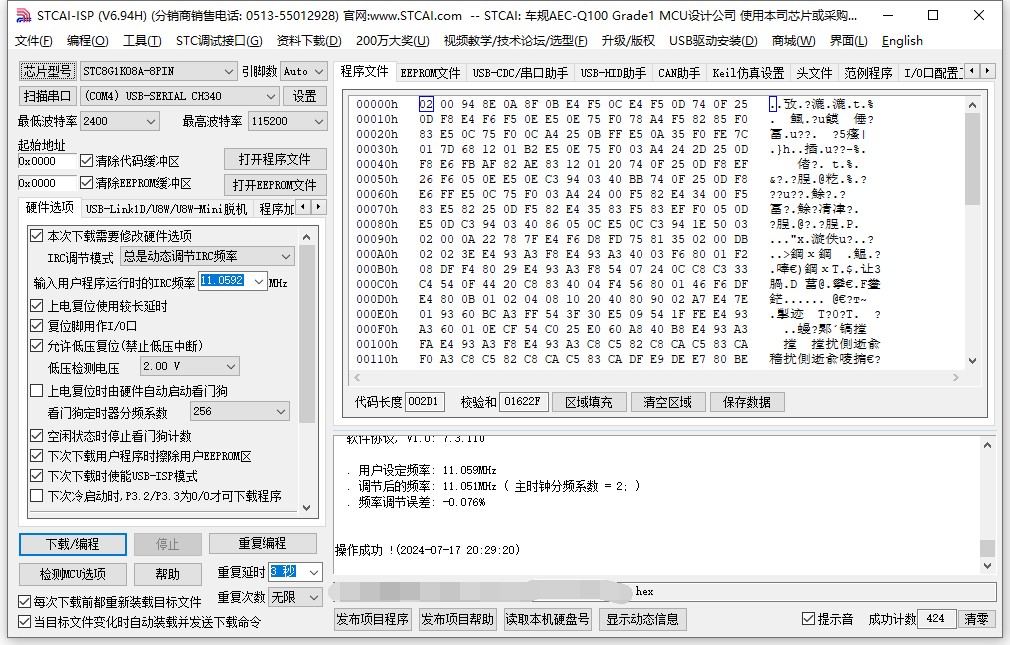Toggle 清除EEPROM缓冲区 checkbox

click(86, 183)
